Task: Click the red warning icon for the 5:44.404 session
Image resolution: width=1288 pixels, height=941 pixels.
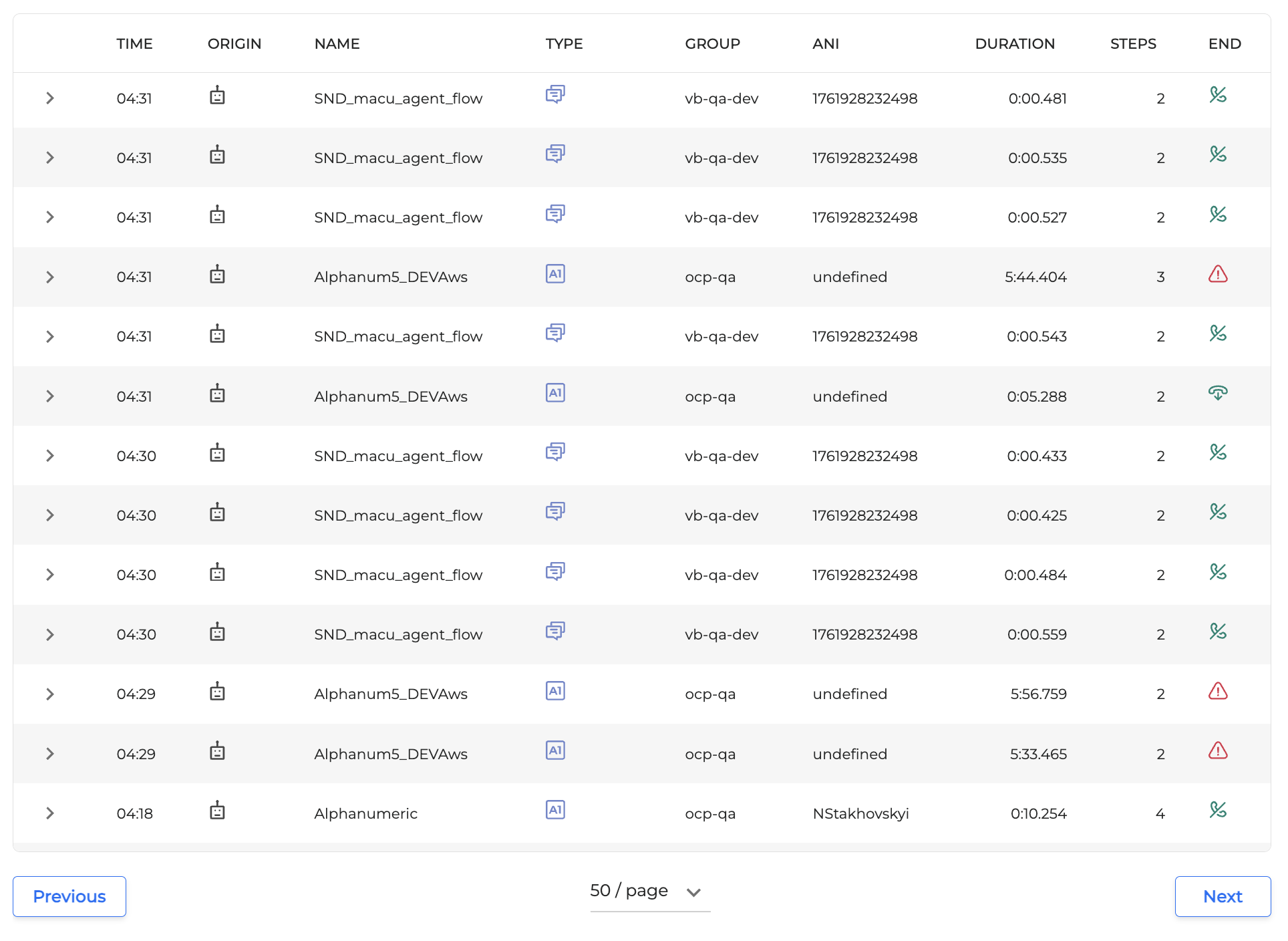Action: pos(1217,275)
